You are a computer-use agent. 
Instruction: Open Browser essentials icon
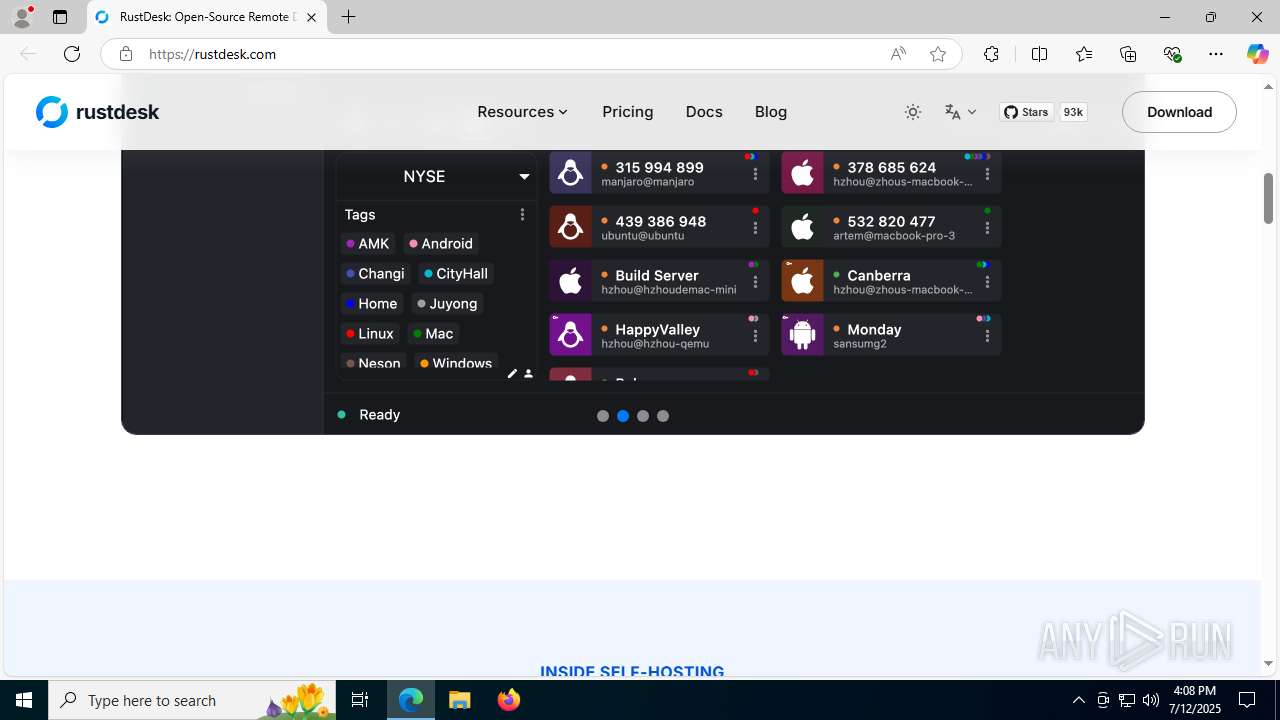coord(1173,54)
